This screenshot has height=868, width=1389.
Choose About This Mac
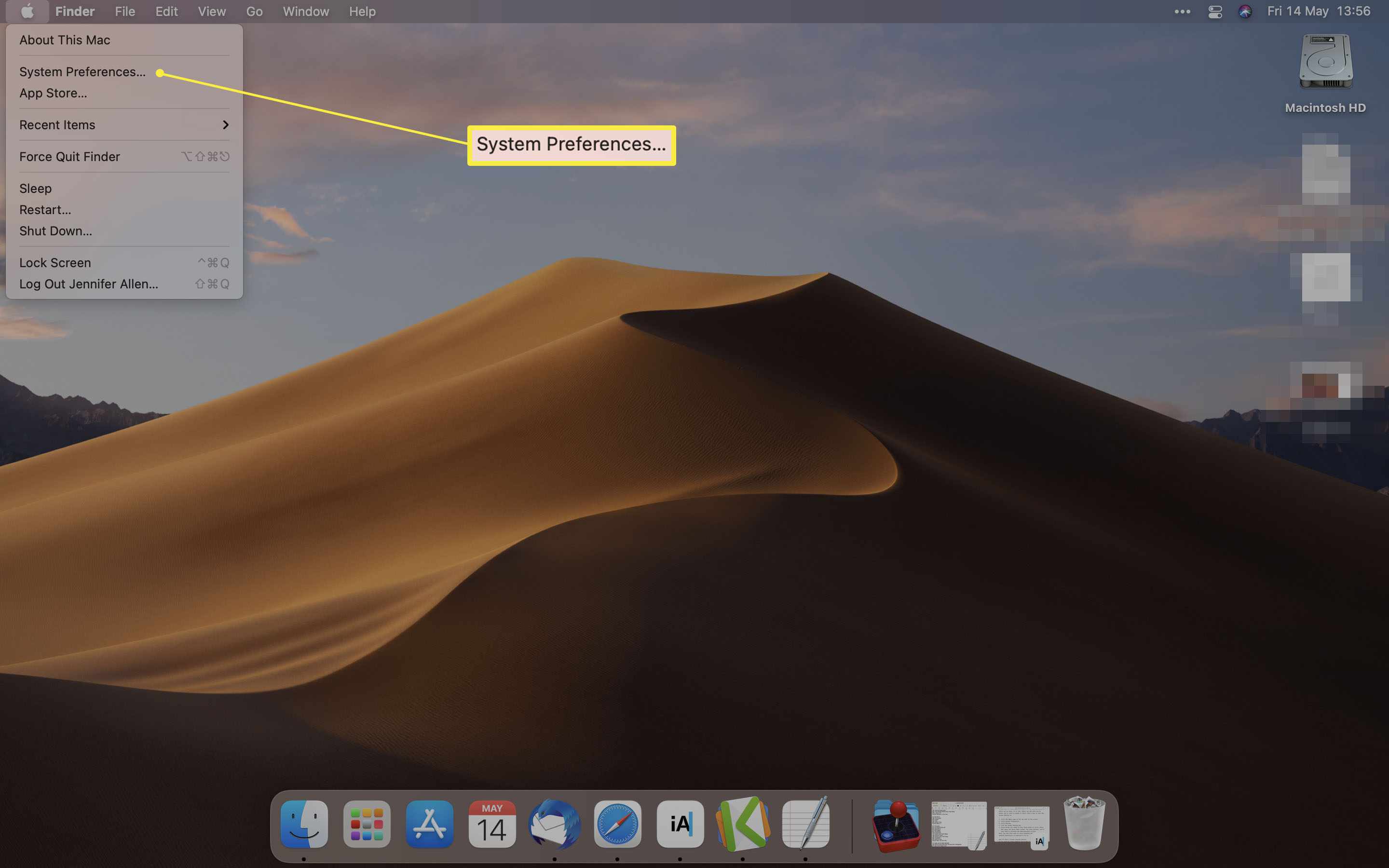[124, 40]
